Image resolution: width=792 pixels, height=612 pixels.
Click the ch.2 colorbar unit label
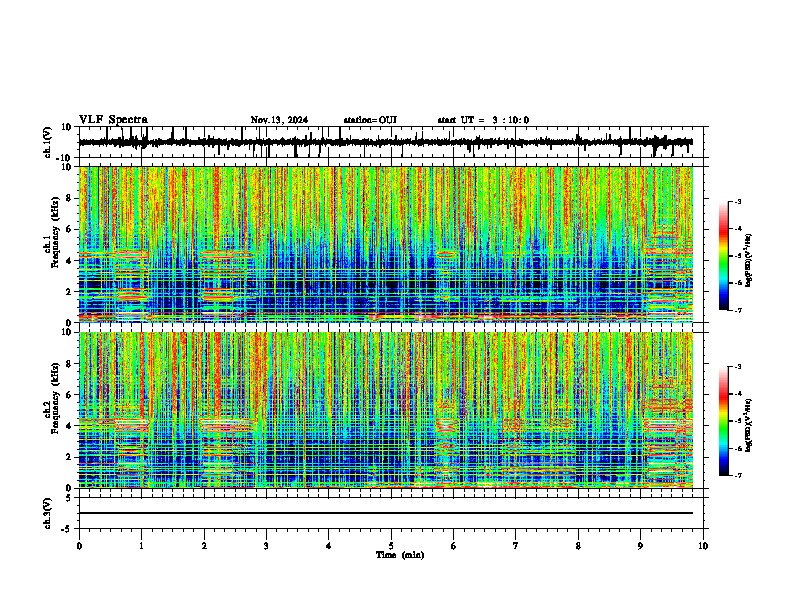(x=748, y=426)
